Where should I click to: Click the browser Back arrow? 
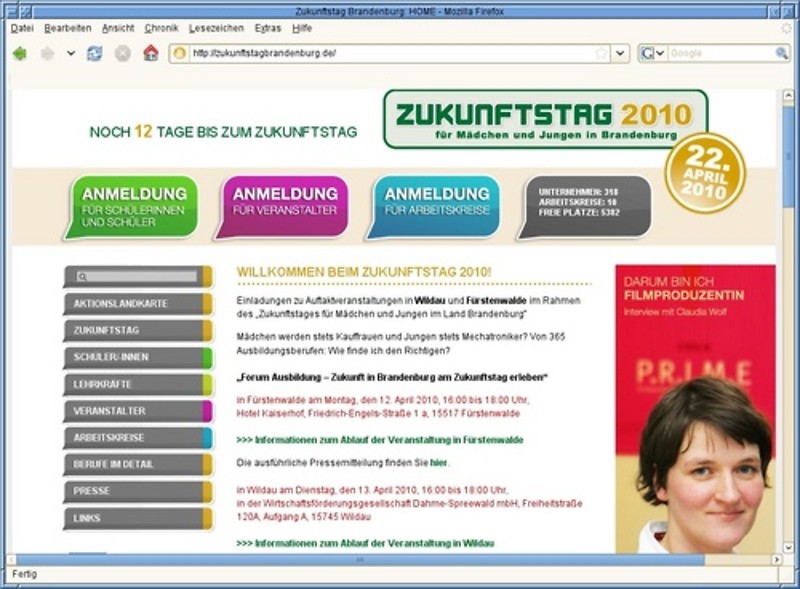tap(19, 54)
